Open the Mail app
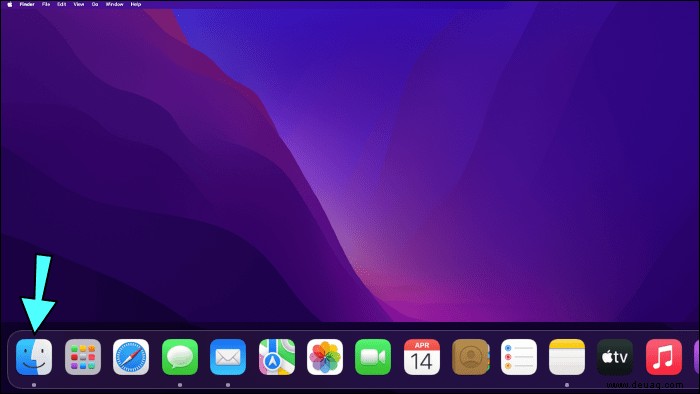 (228, 357)
